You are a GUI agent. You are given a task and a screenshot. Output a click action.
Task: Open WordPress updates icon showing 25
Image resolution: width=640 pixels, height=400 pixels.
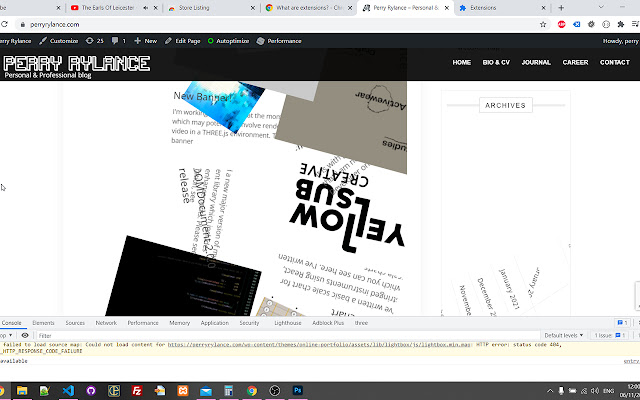95,41
